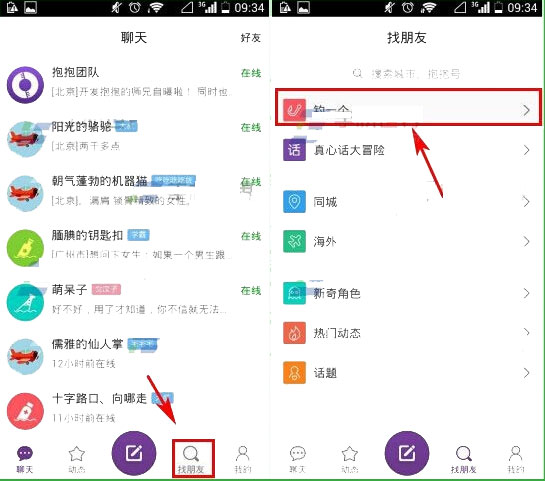Image resolution: width=545 pixels, height=481 pixels.
Task: Tap the red fishing hook icon
Action: (x=294, y=110)
